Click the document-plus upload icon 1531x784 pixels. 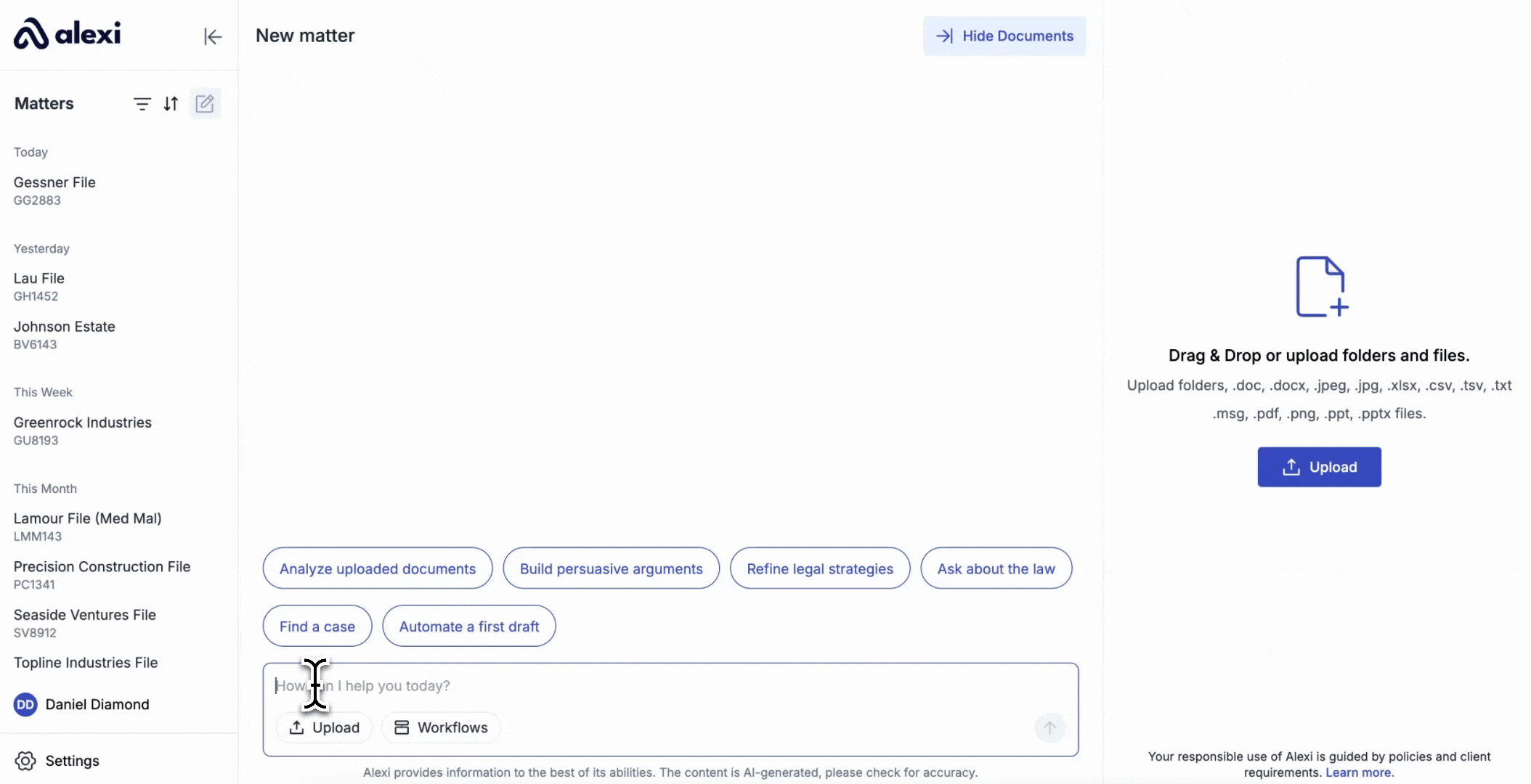pyautogui.click(x=1320, y=287)
